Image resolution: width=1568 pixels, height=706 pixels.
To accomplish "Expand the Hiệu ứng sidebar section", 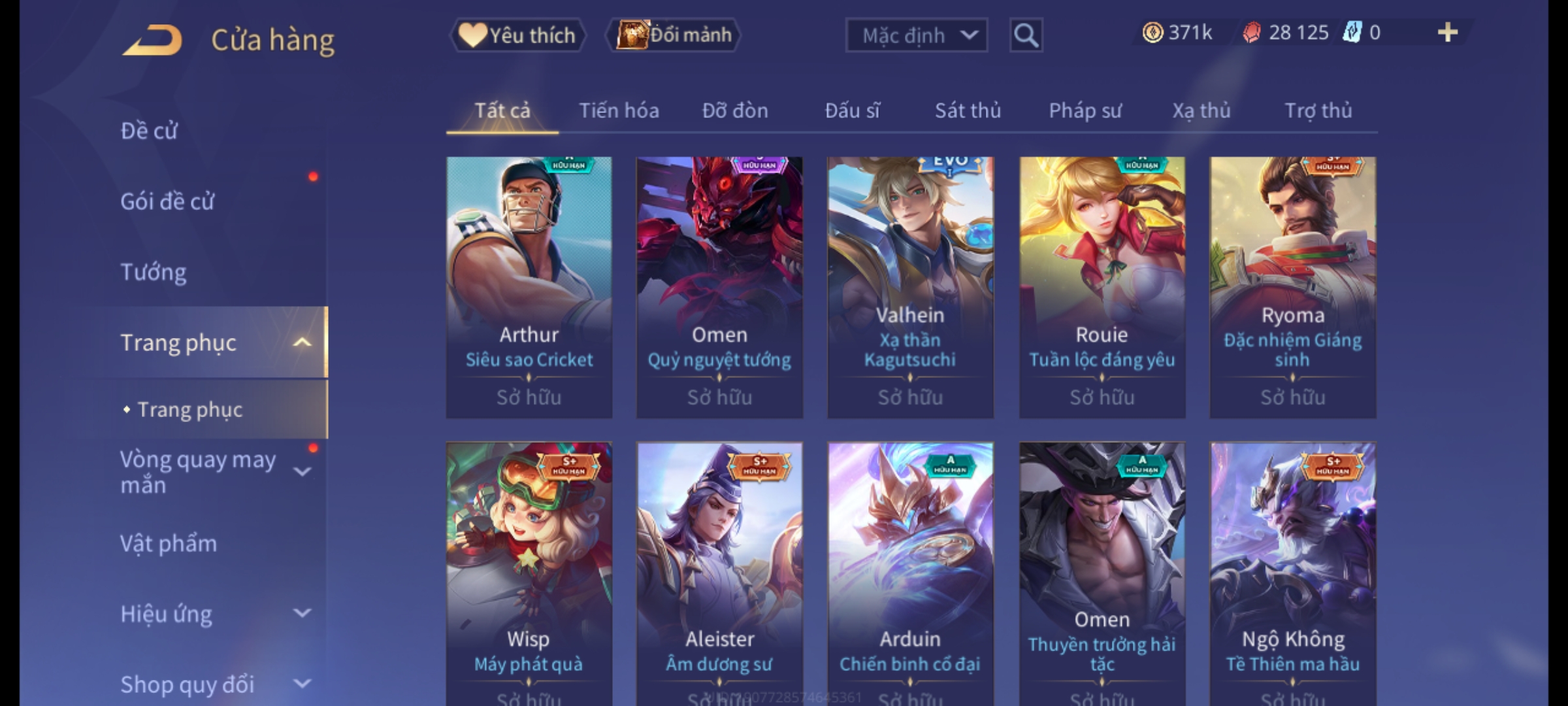I will 302,613.
